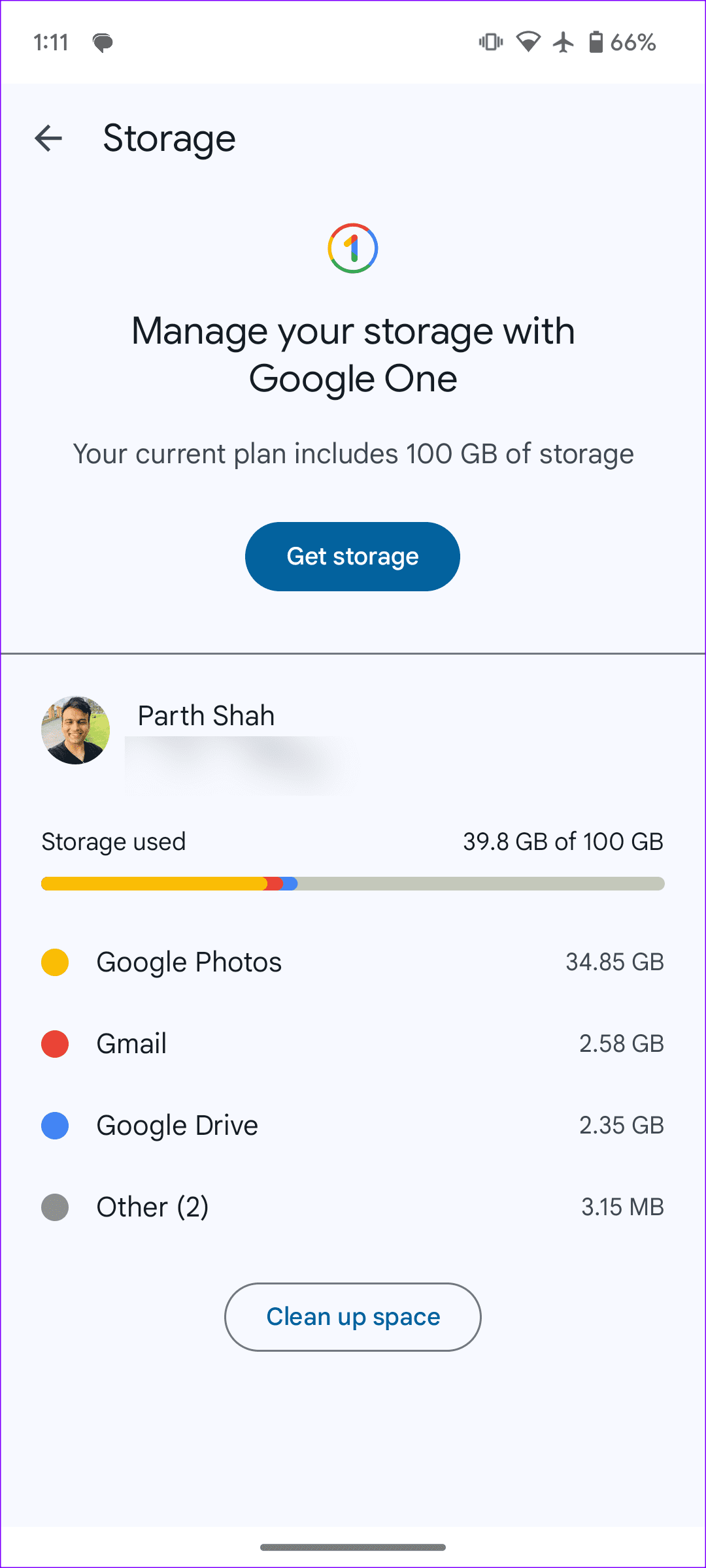Image resolution: width=706 pixels, height=1568 pixels.
Task: Tap the battery status icon
Action: pos(596,42)
